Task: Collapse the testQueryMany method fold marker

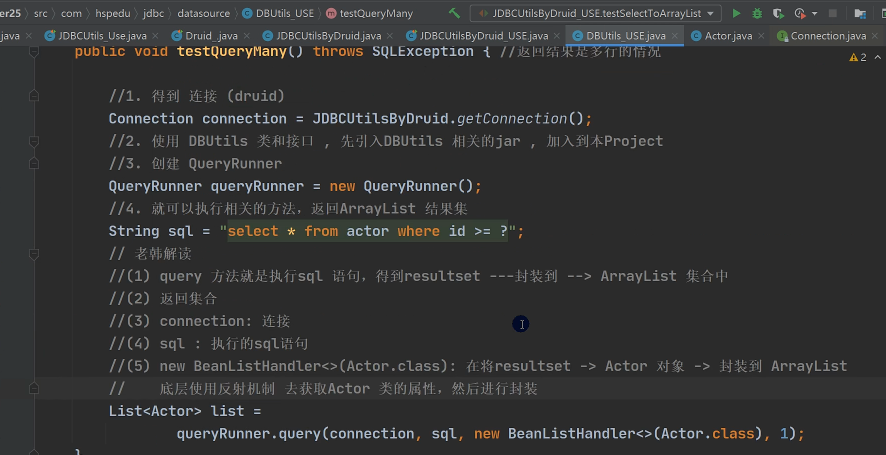Action: pos(34,51)
